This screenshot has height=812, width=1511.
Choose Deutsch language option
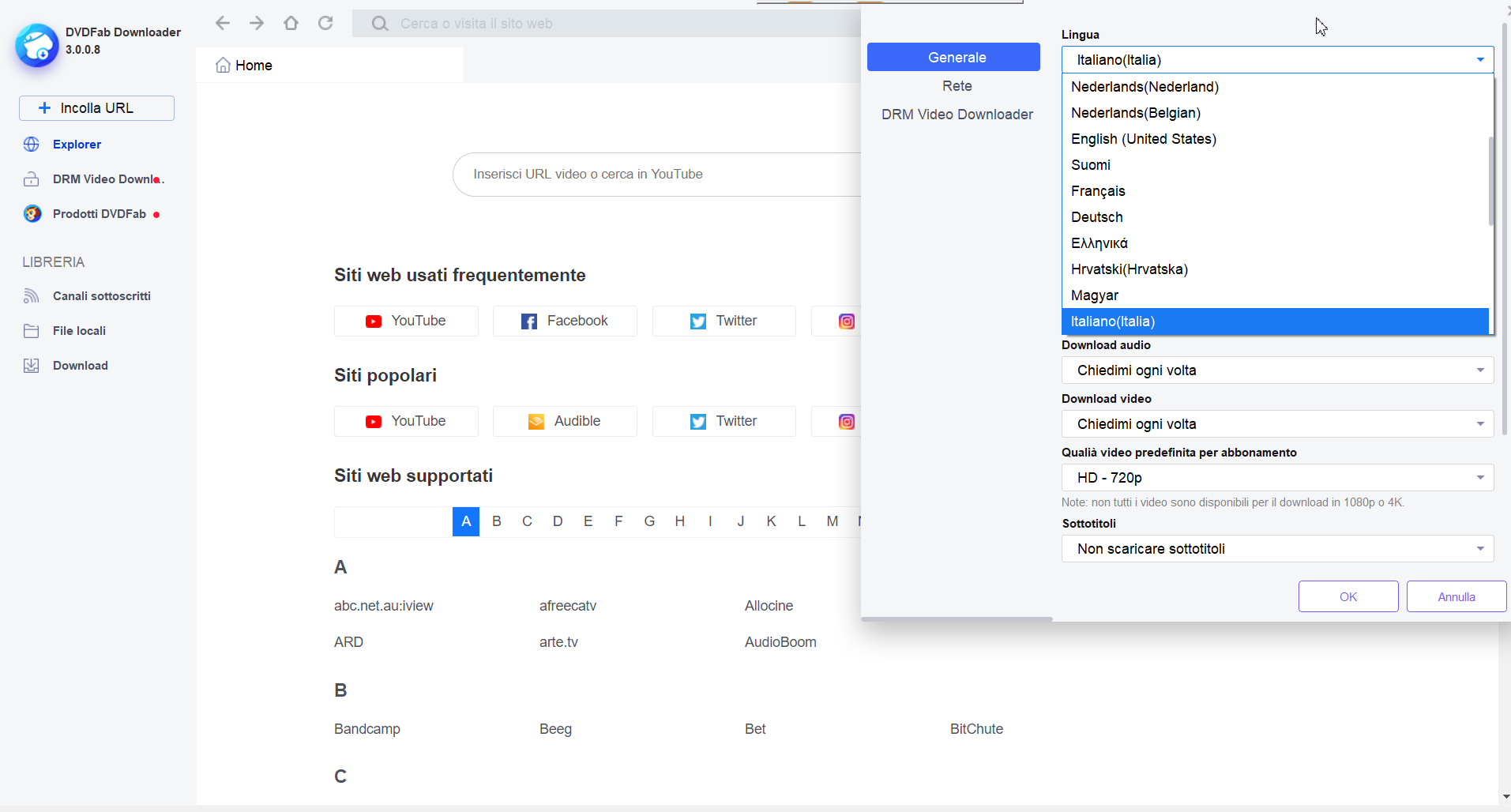pos(1275,217)
